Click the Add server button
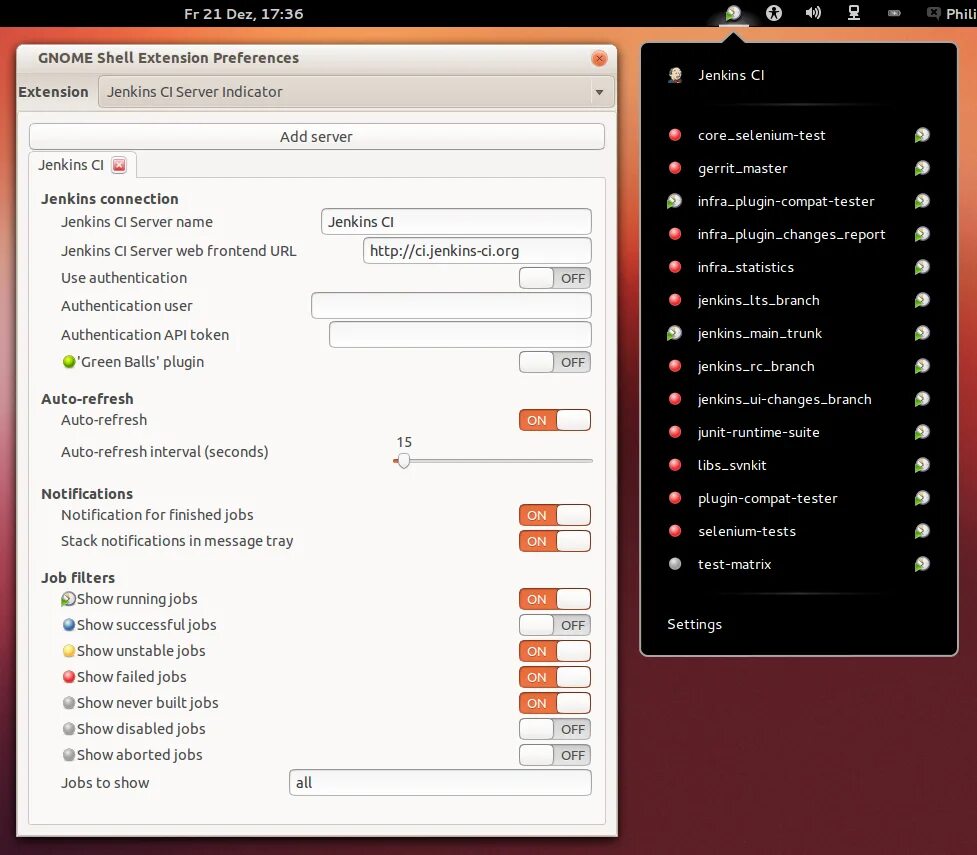This screenshot has height=855, width=977. coord(317,136)
